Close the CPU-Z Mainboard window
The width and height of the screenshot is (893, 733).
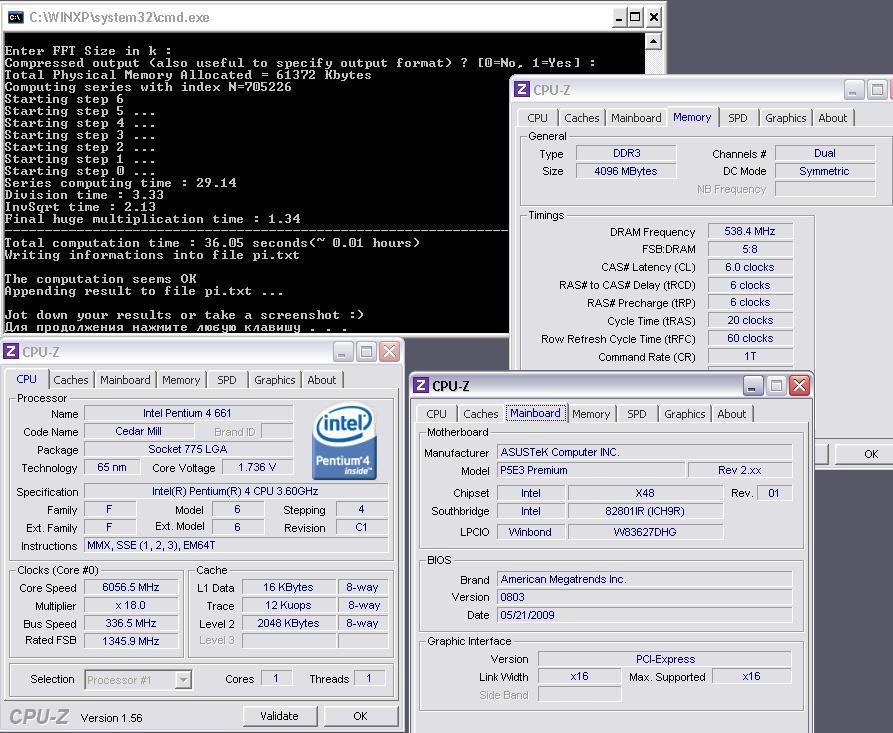click(800, 386)
